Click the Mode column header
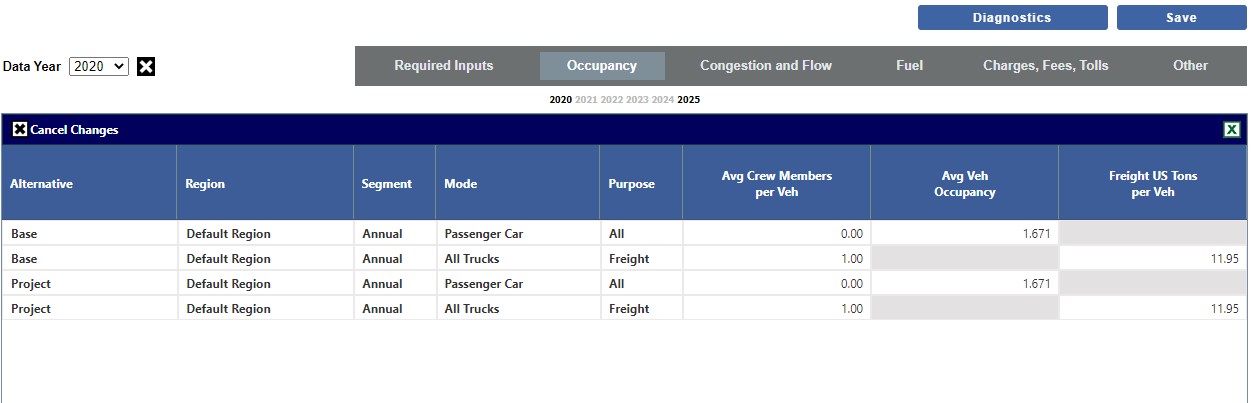This screenshot has width=1254, height=403. [518, 183]
